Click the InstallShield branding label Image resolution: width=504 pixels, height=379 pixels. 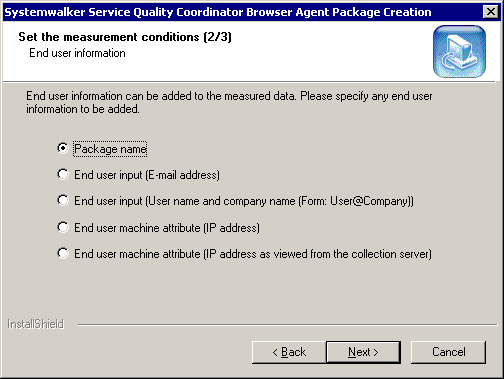(36, 324)
